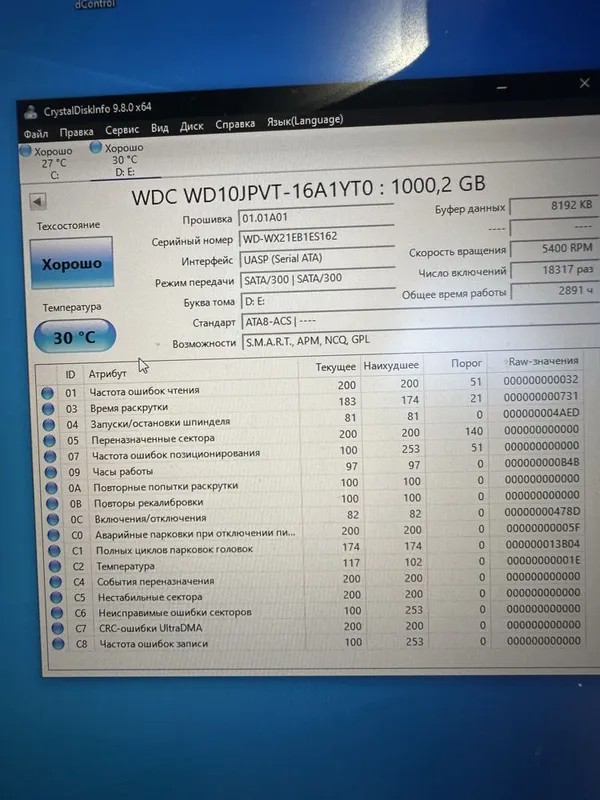Click the Скорость вращения value 5400 RPM
The height and width of the screenshot is (800, 600).
pos(554,248)
